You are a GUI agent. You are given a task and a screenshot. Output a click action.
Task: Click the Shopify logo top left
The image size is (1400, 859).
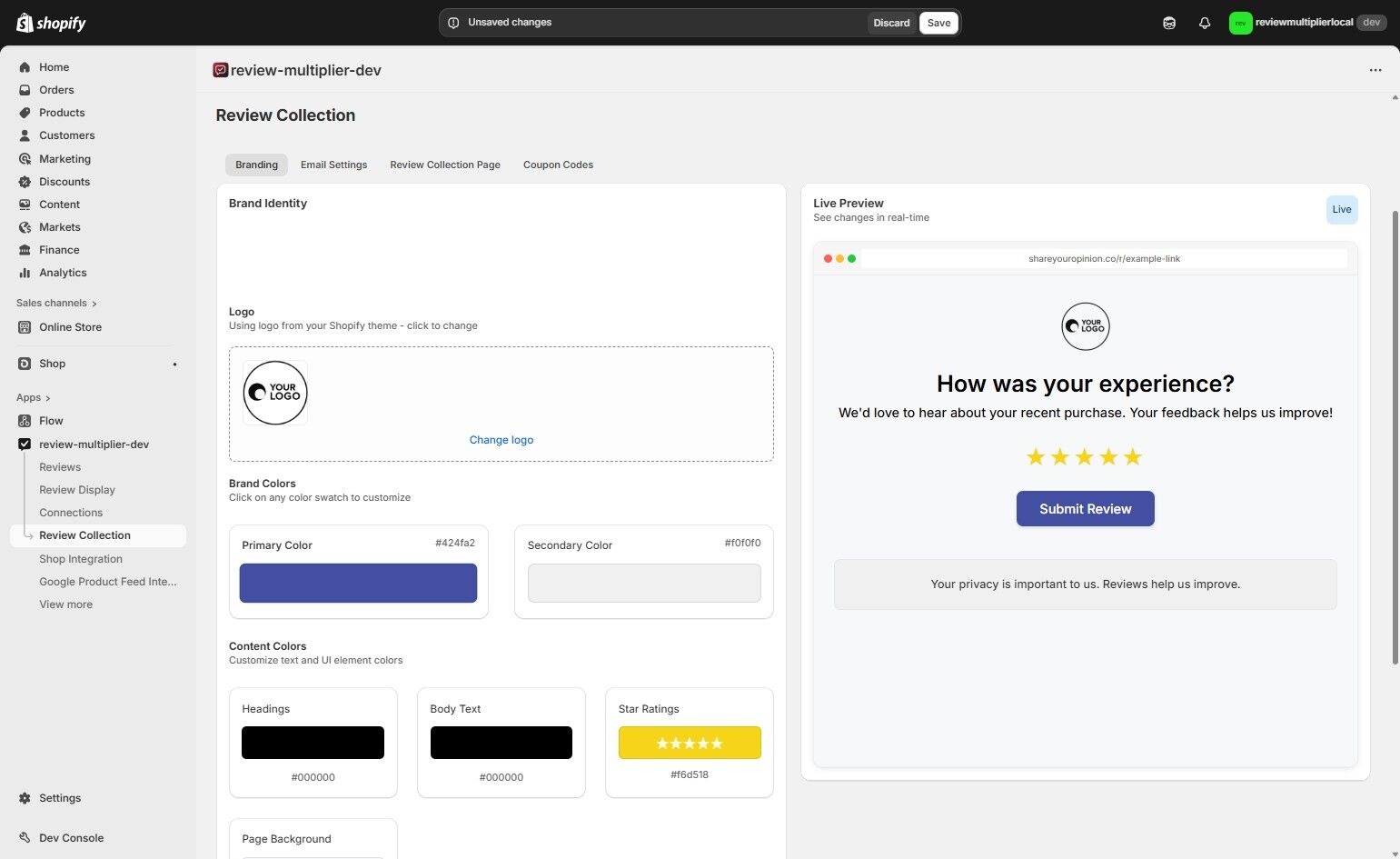pyautogui.click(x=50, y=22)
